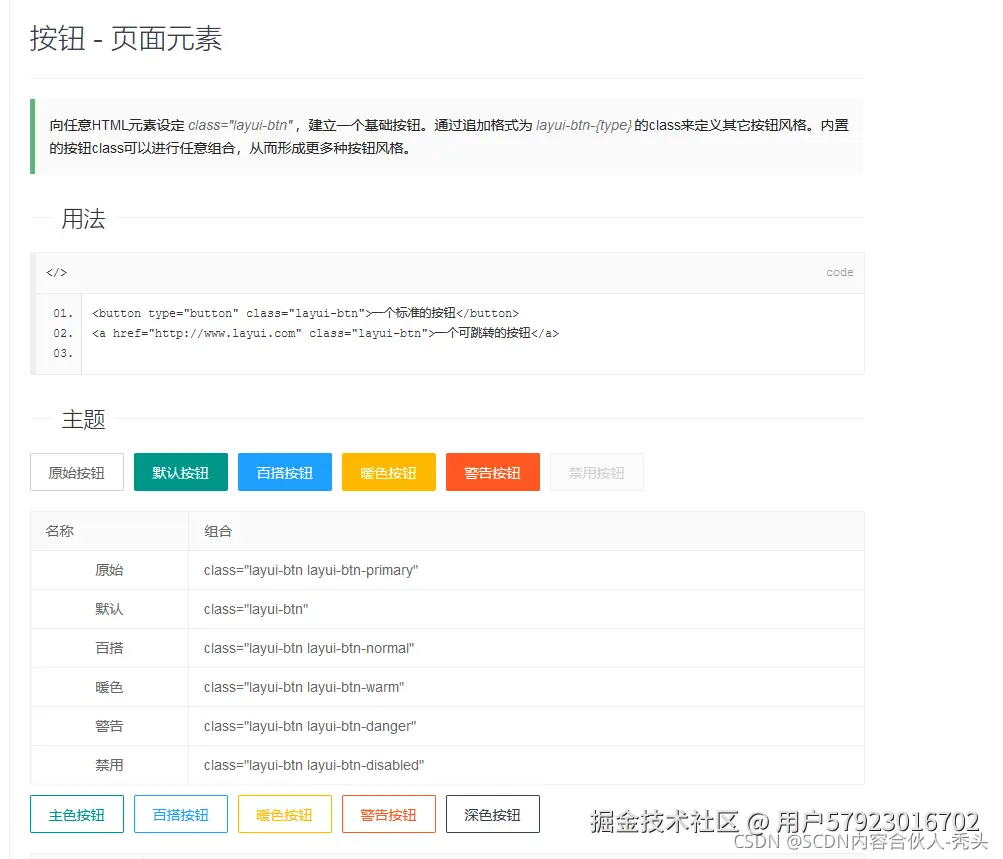The image size is (1003, 859).
Task: Click the 主色按钮 bordered button at bottom
Action: point(76,814)
